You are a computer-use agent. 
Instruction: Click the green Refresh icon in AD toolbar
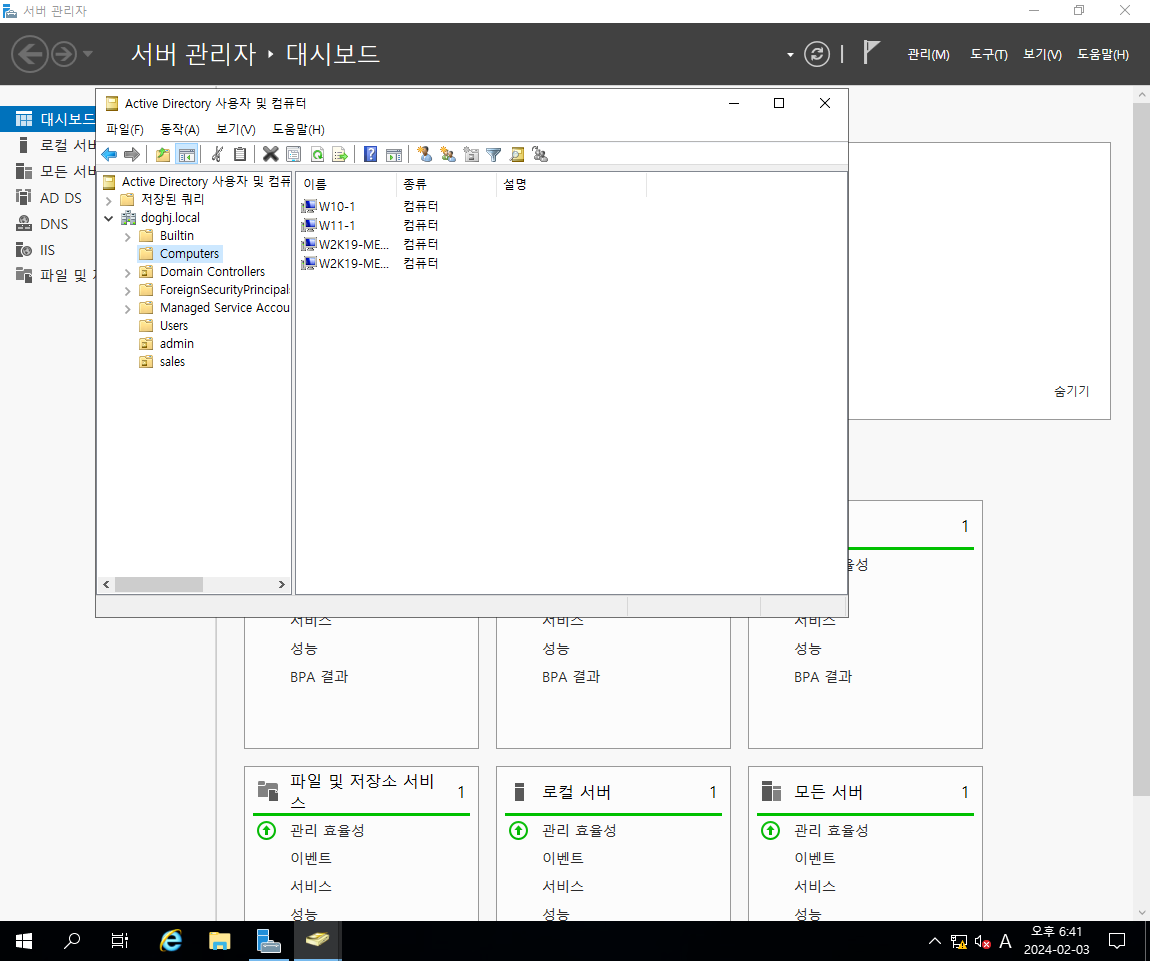(x=317, y=154)
